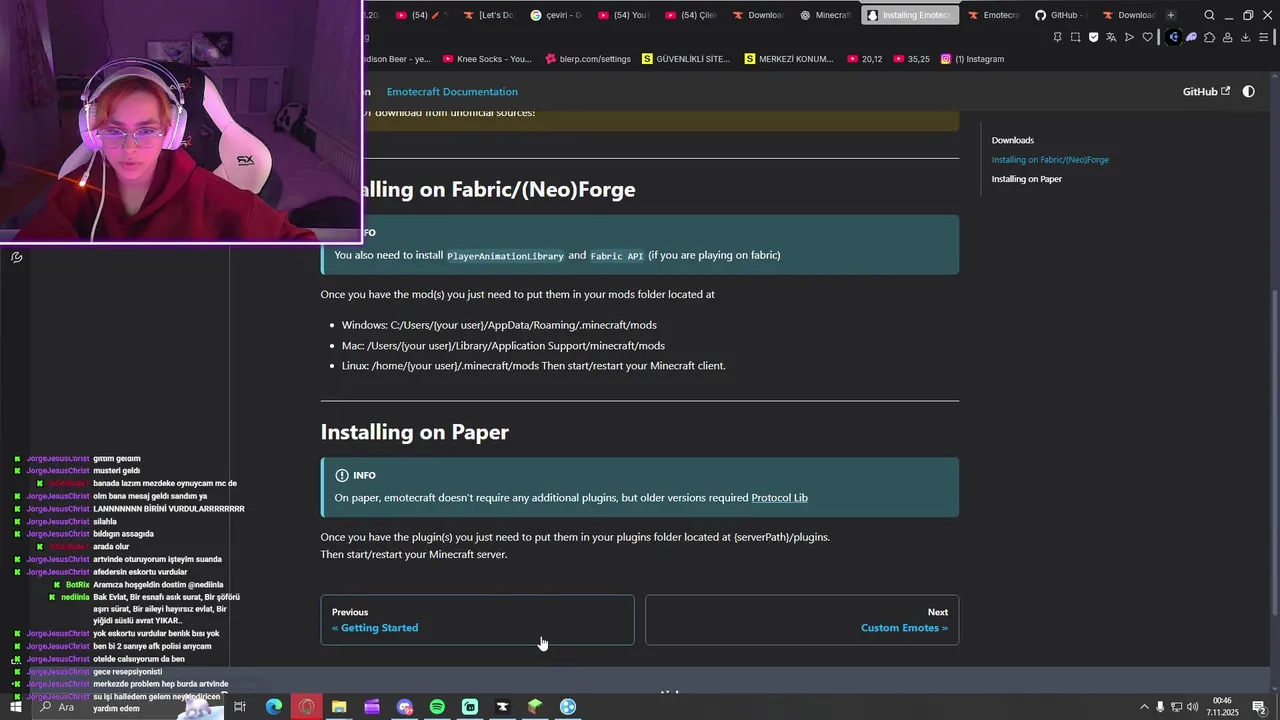Open Emotecraft Documentation in the navbar

(x=452, y=91)
